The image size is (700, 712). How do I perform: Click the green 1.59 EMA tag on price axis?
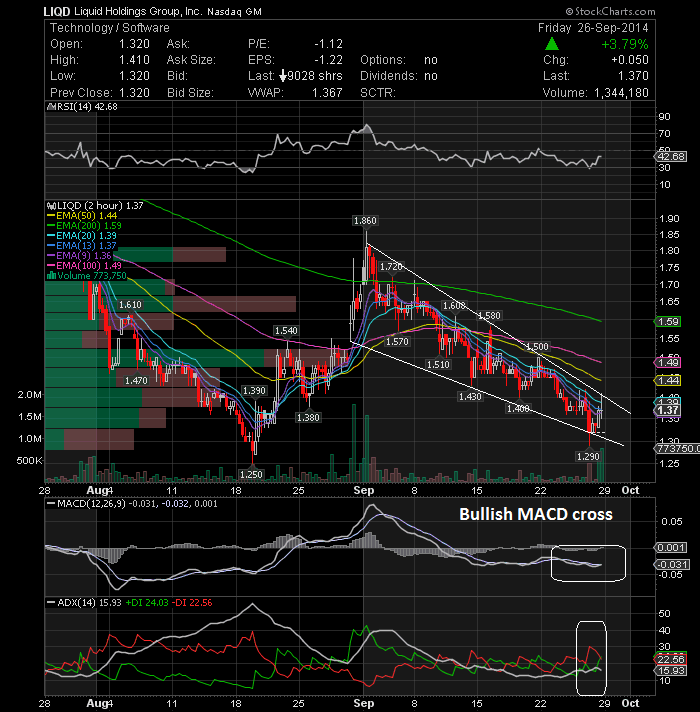point(667,321)
